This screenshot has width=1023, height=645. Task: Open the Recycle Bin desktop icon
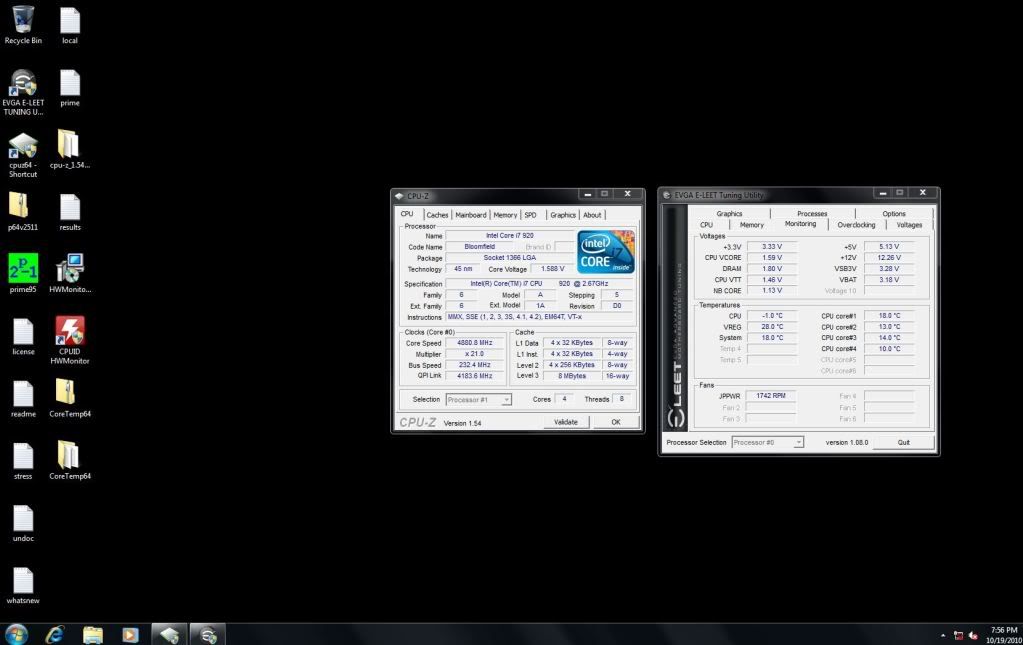click(23, 25)
